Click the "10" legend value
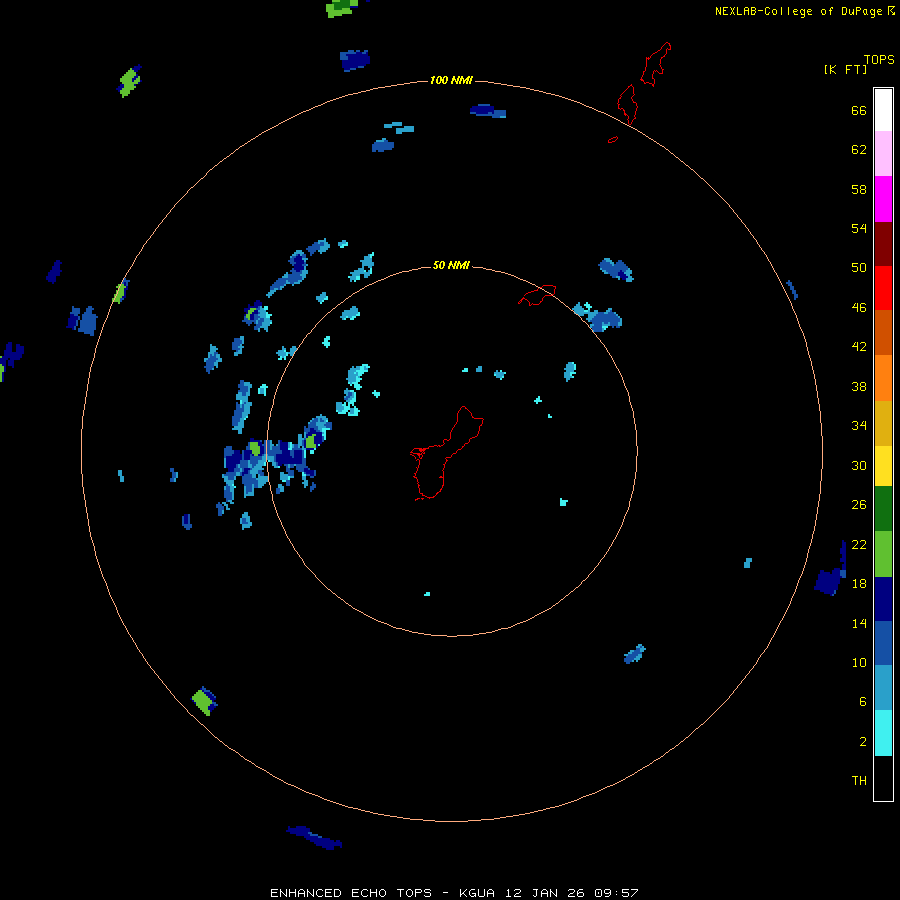The width and height of the screenshot is (900, 900). pos(859,662)
